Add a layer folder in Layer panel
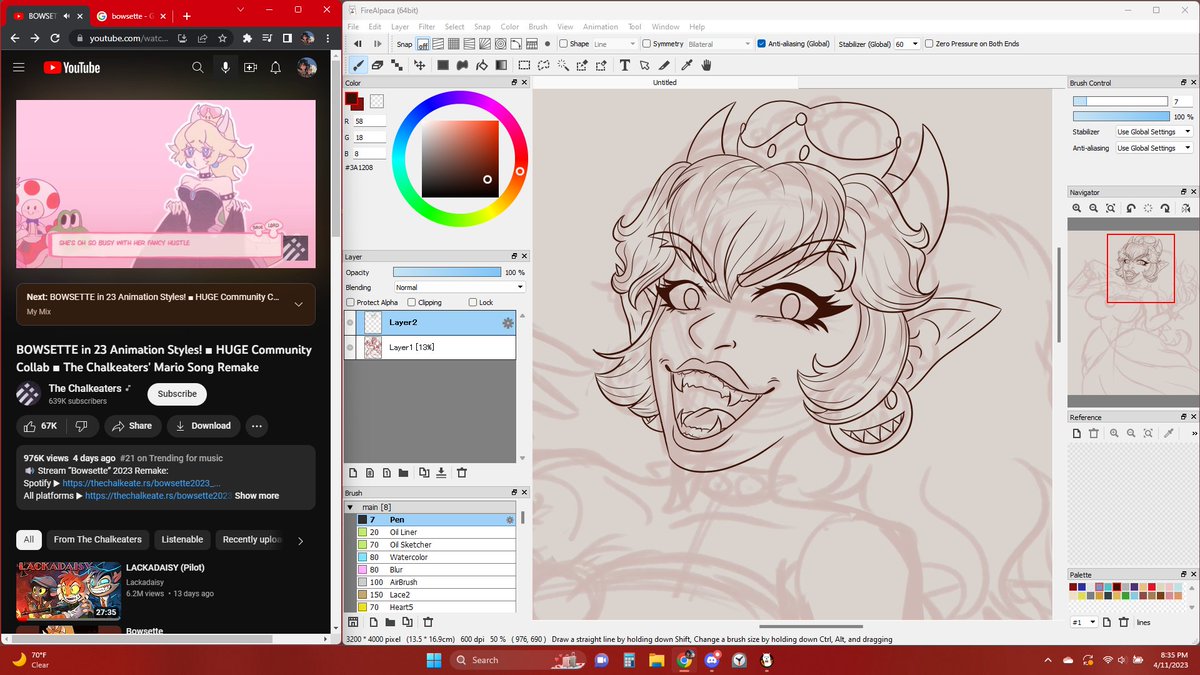 403,473
